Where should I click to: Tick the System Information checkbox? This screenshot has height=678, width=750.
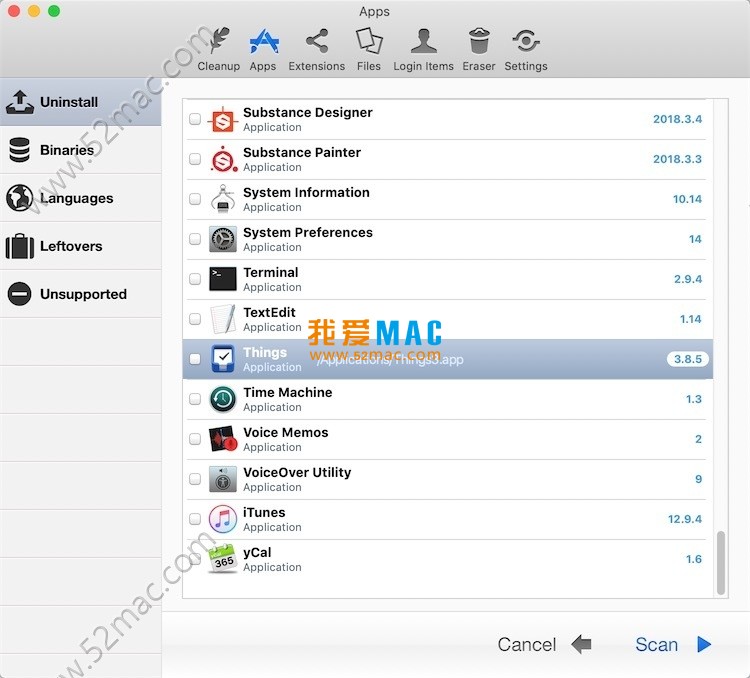point(195,199)
